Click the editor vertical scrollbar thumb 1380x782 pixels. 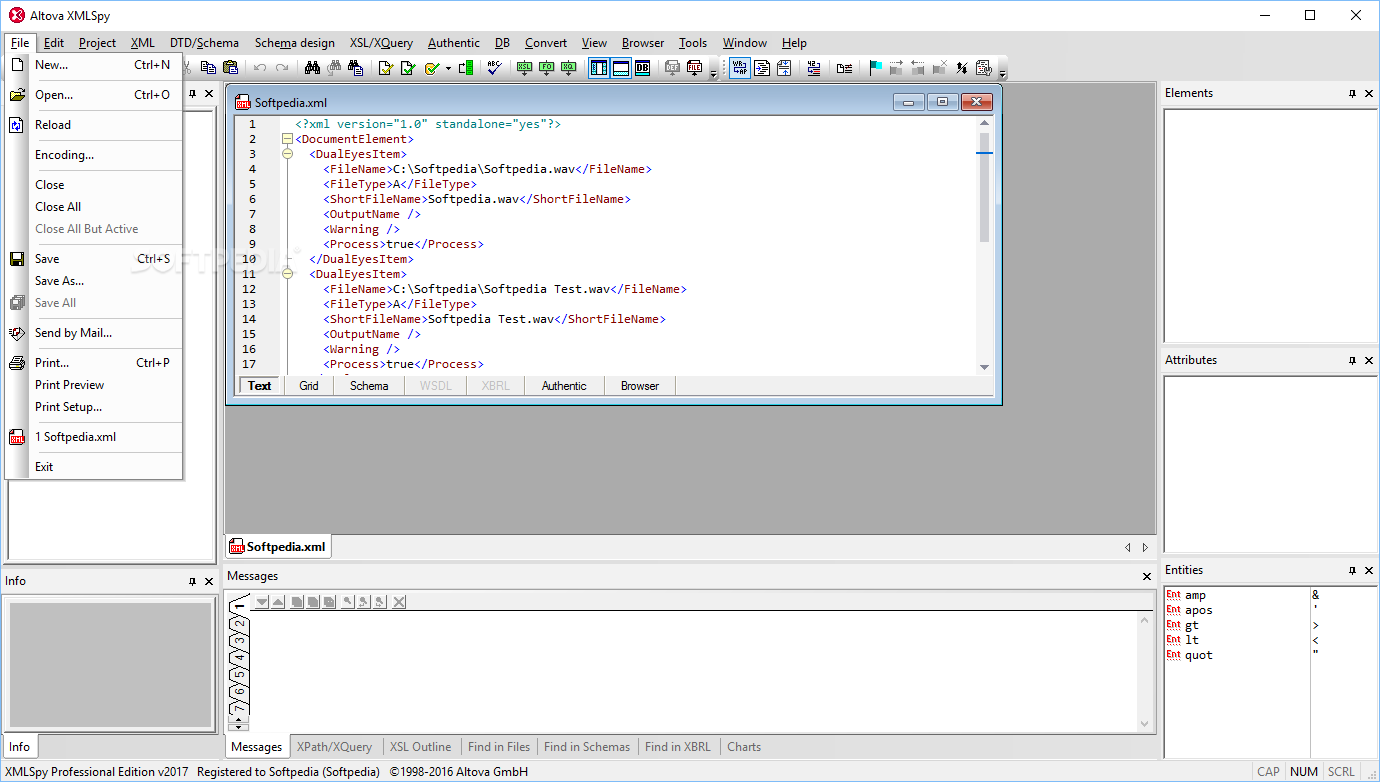pos(984,187)
